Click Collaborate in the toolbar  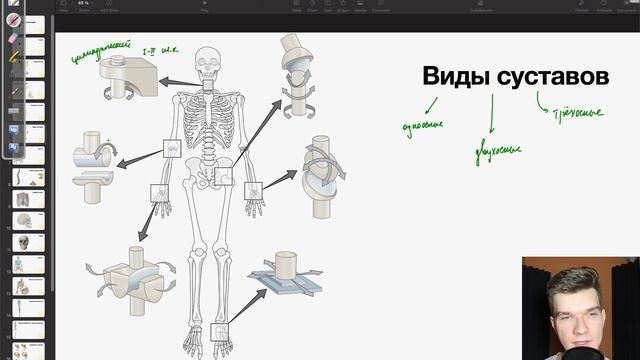tap(481, 5)
